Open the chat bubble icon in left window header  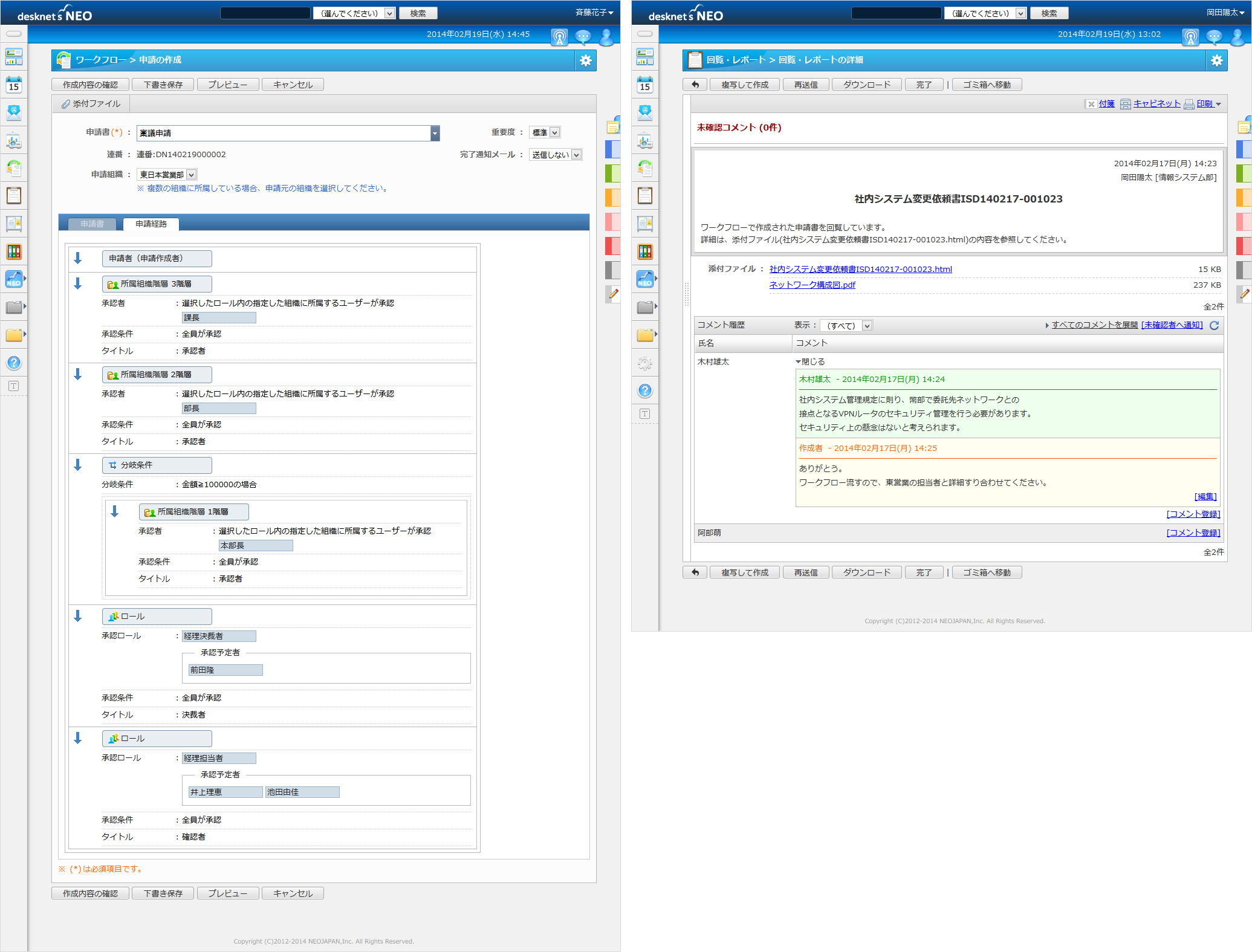583,37
